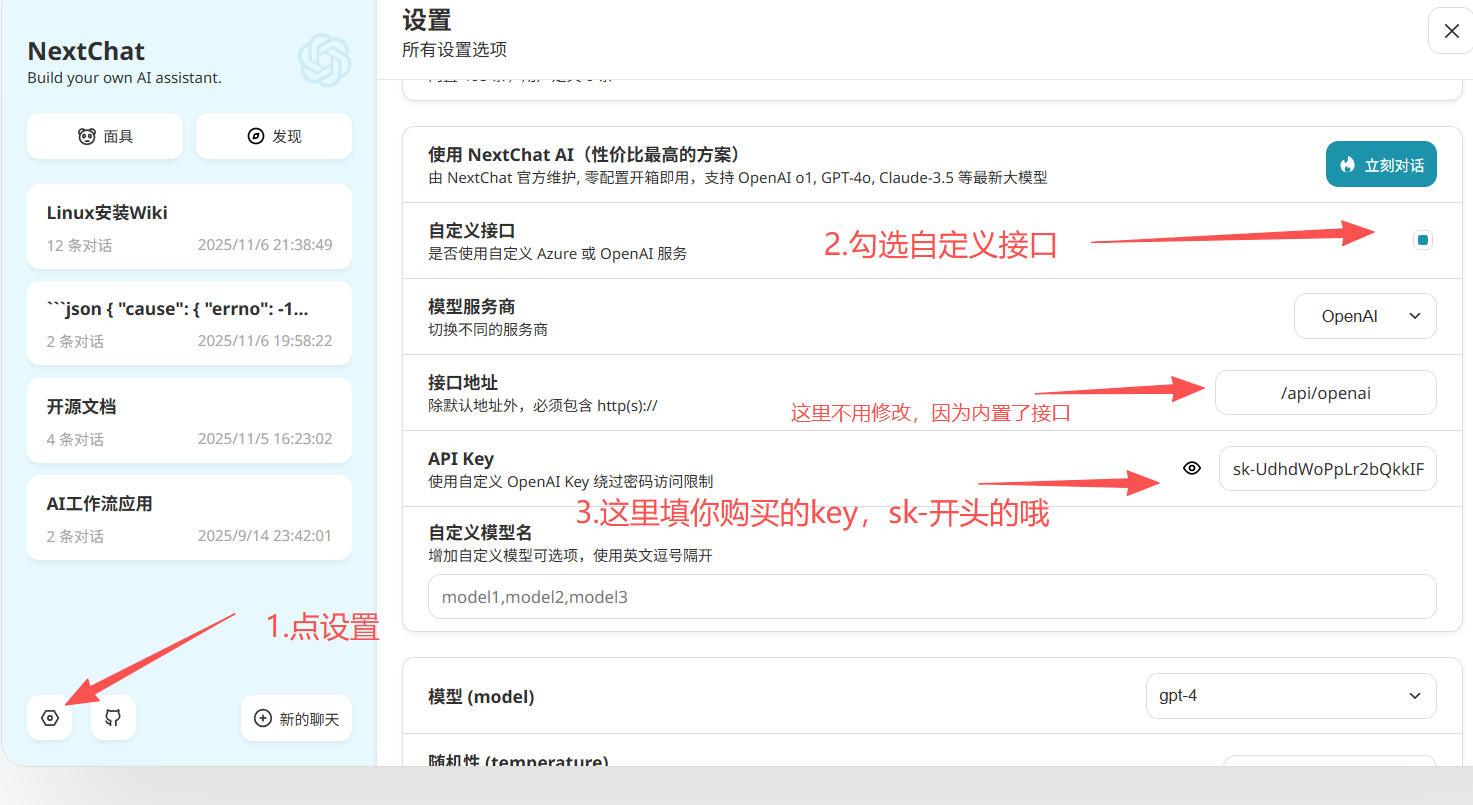Expand the gpt-4 model dropdown

[1290, 696]
